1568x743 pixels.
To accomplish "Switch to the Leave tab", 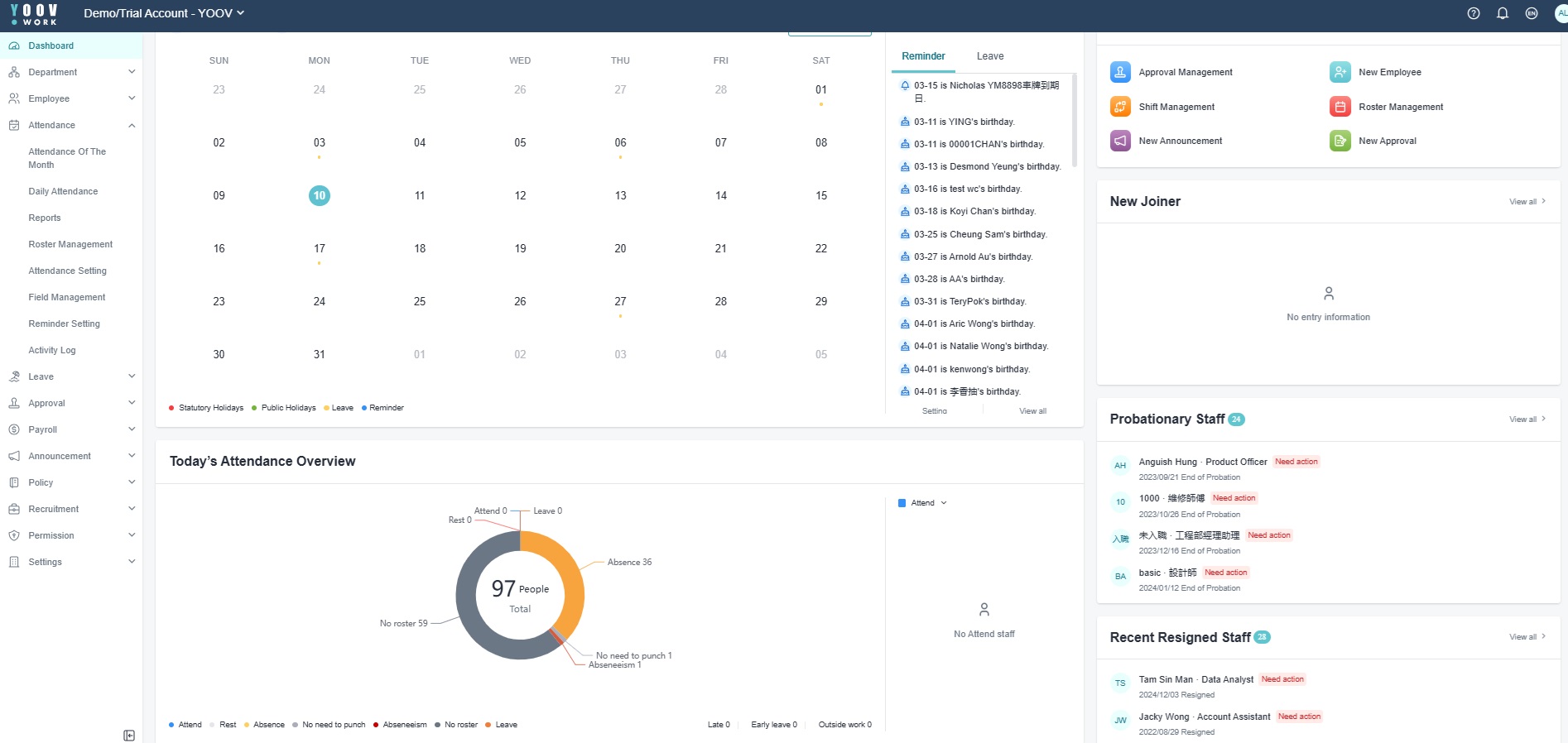I will (x=990, y=56).
